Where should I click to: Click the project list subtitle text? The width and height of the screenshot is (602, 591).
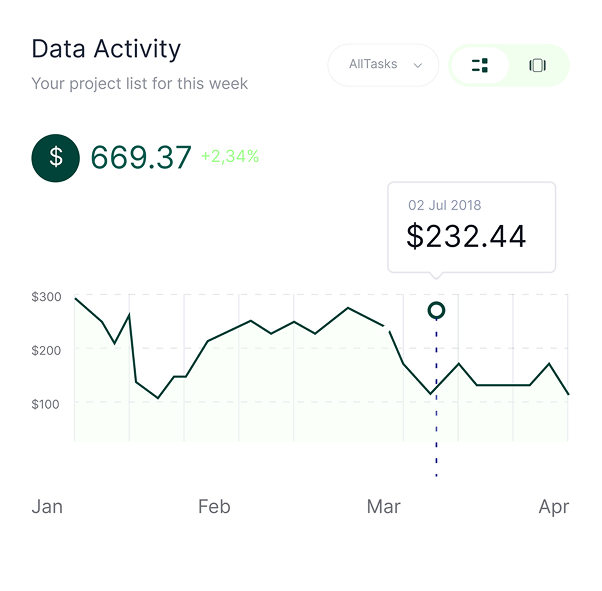pyautogui.click(x=140, y=84)
